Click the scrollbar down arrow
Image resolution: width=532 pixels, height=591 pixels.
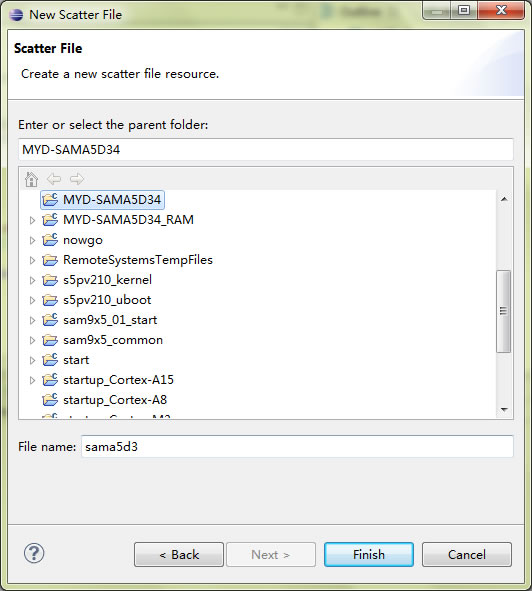click(504, 410)
